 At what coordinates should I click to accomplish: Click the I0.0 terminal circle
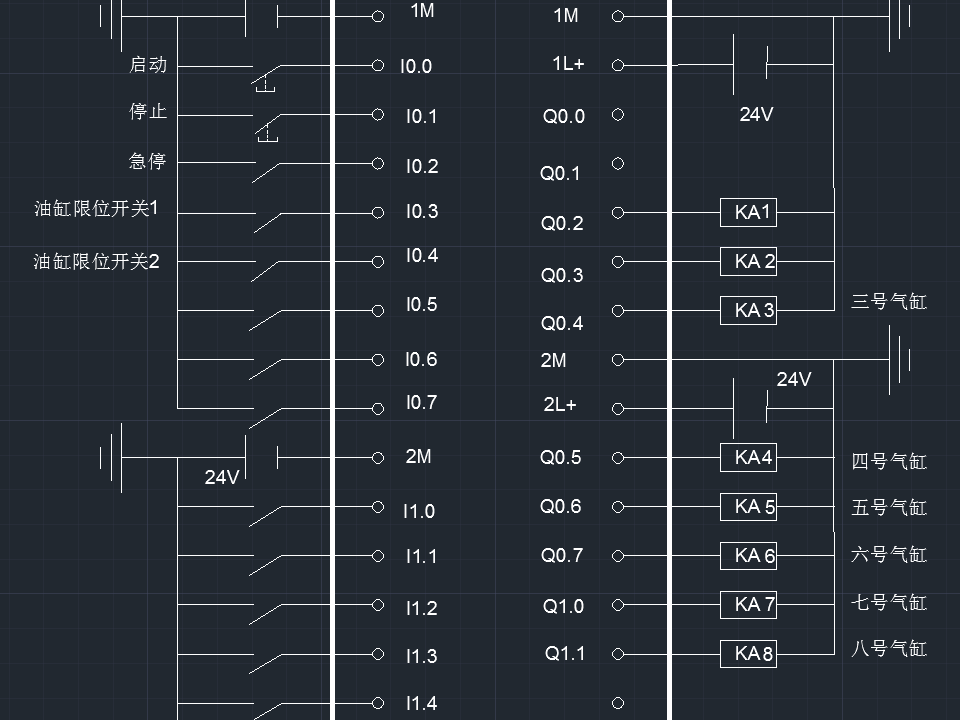point(378,65)
